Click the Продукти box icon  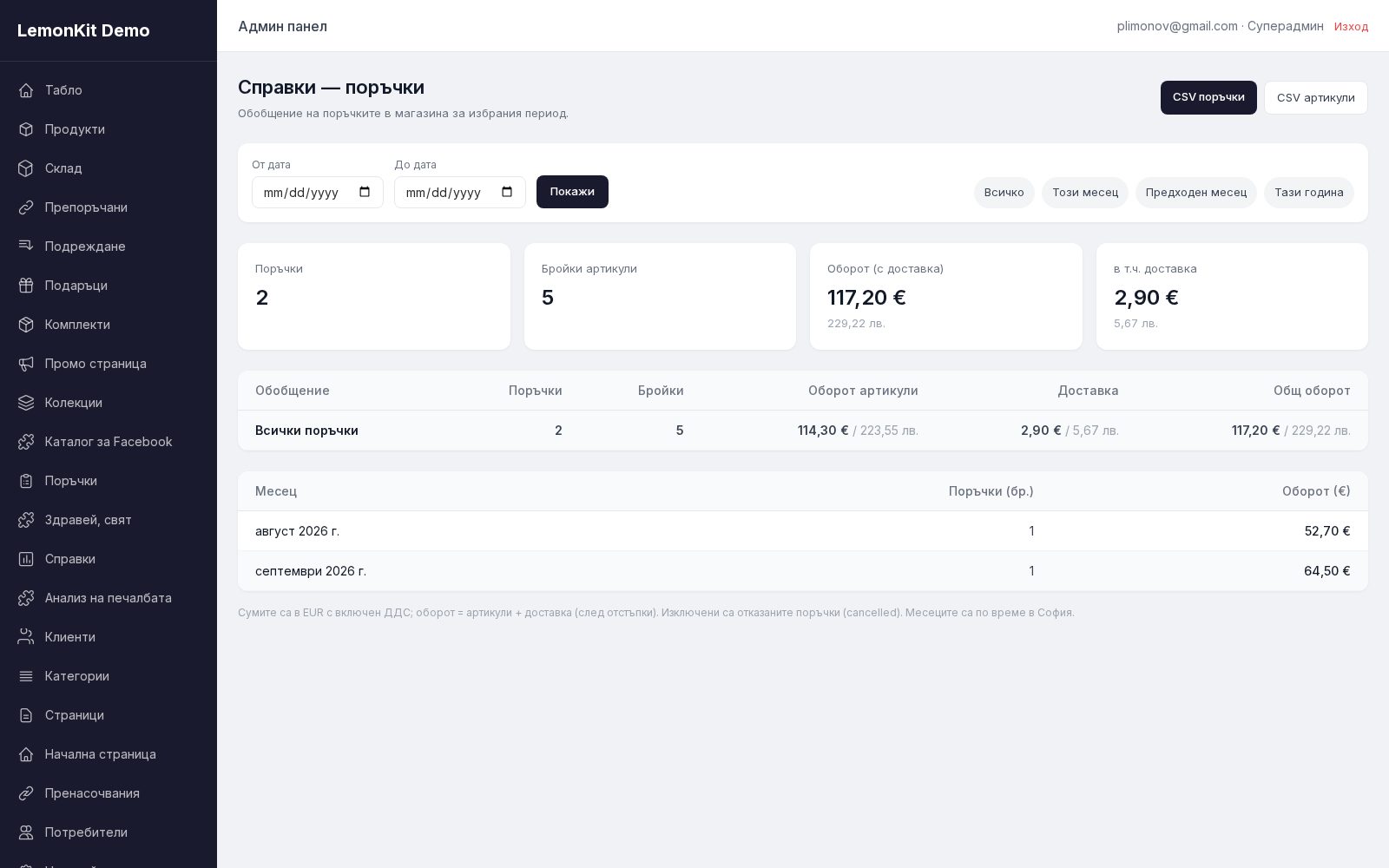coord(26,129)
